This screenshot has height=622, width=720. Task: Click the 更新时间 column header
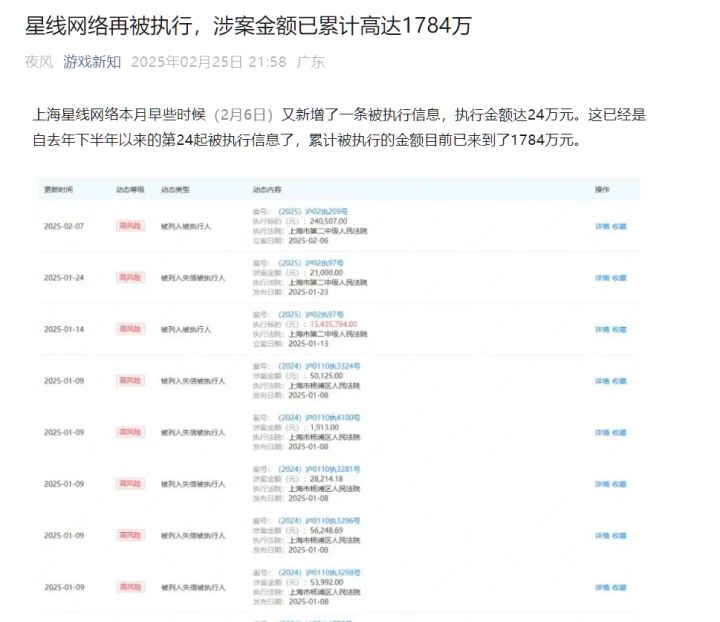(x=58, y=190)
